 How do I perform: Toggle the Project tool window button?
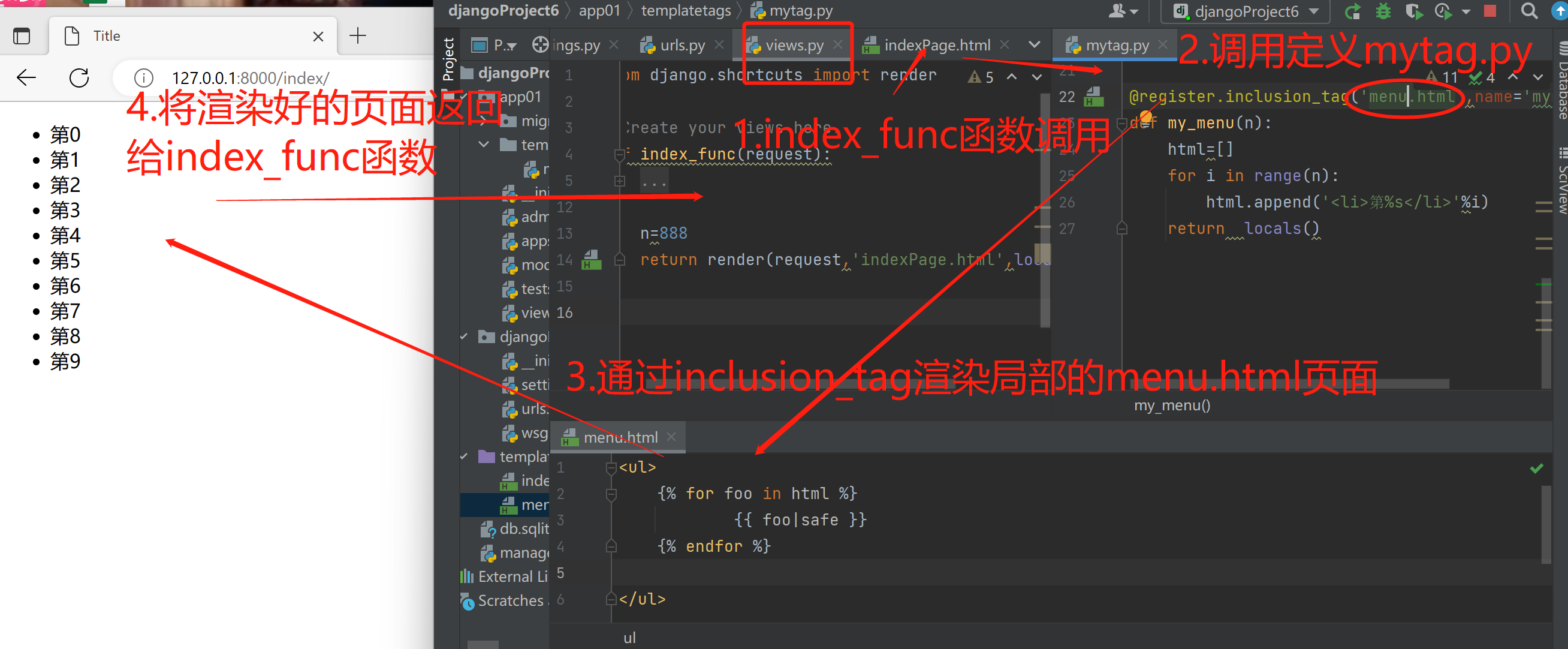click(448, 59)
